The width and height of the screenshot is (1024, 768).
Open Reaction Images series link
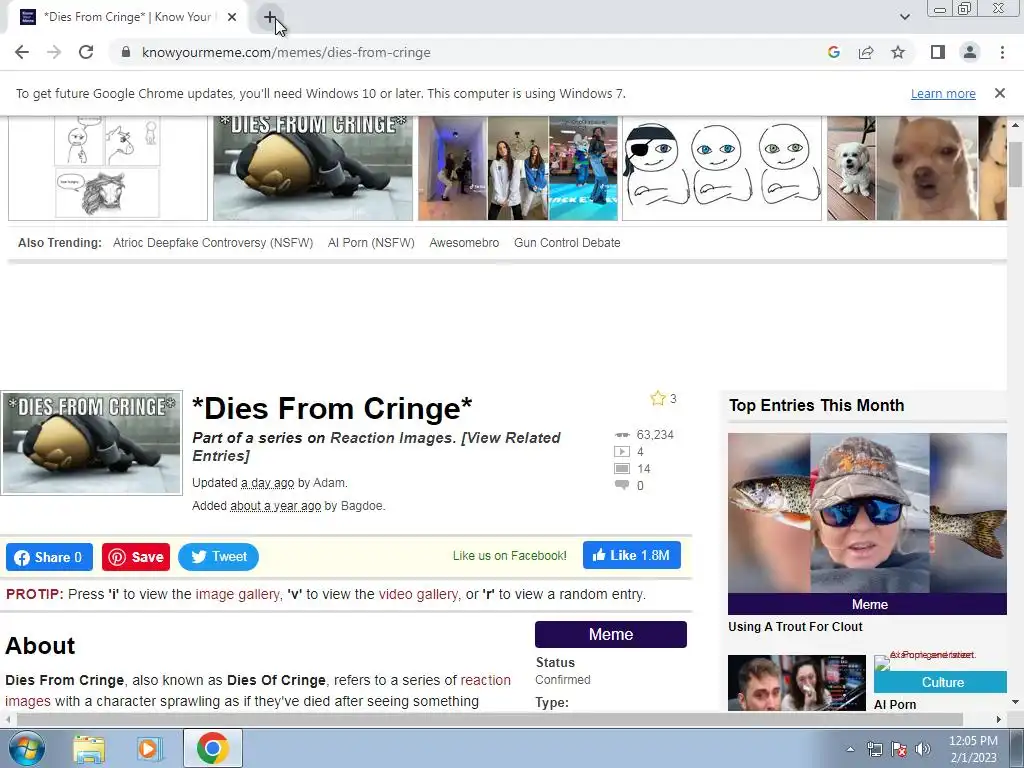point(392,438)
